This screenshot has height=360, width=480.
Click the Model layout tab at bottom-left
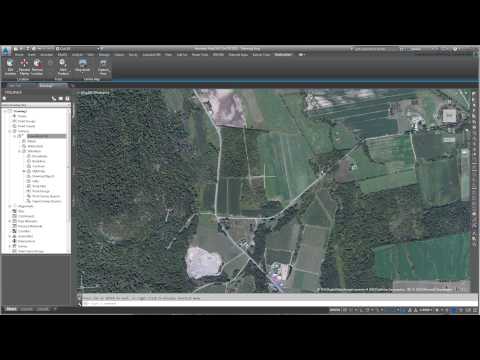pyautogui.click(x=11, y=309)
